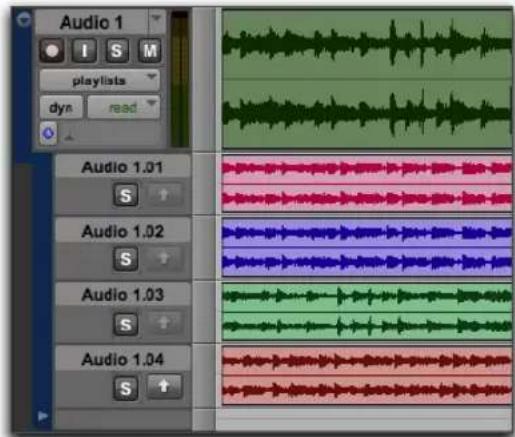515x437 pixels.
Task: Open the read automation mode selector
Action: 123,107
